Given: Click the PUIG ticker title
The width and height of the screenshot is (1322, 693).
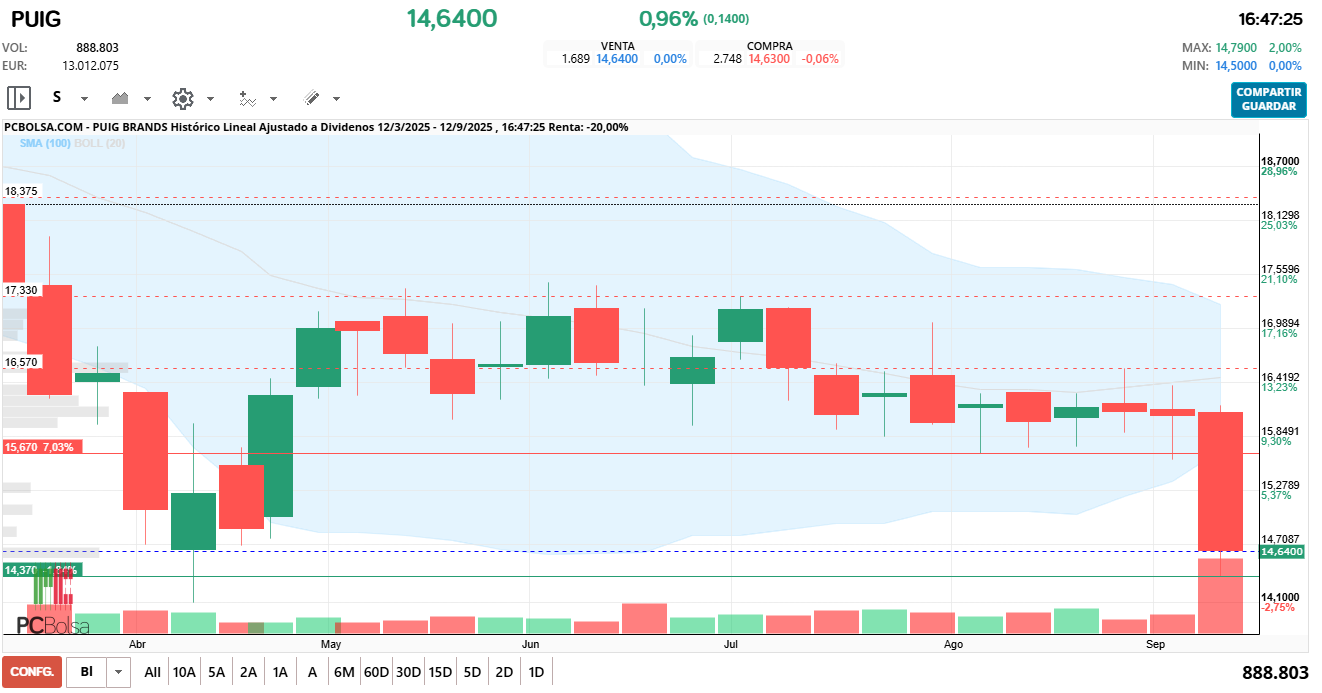Looking at the screenshot, I should [36, 18].
